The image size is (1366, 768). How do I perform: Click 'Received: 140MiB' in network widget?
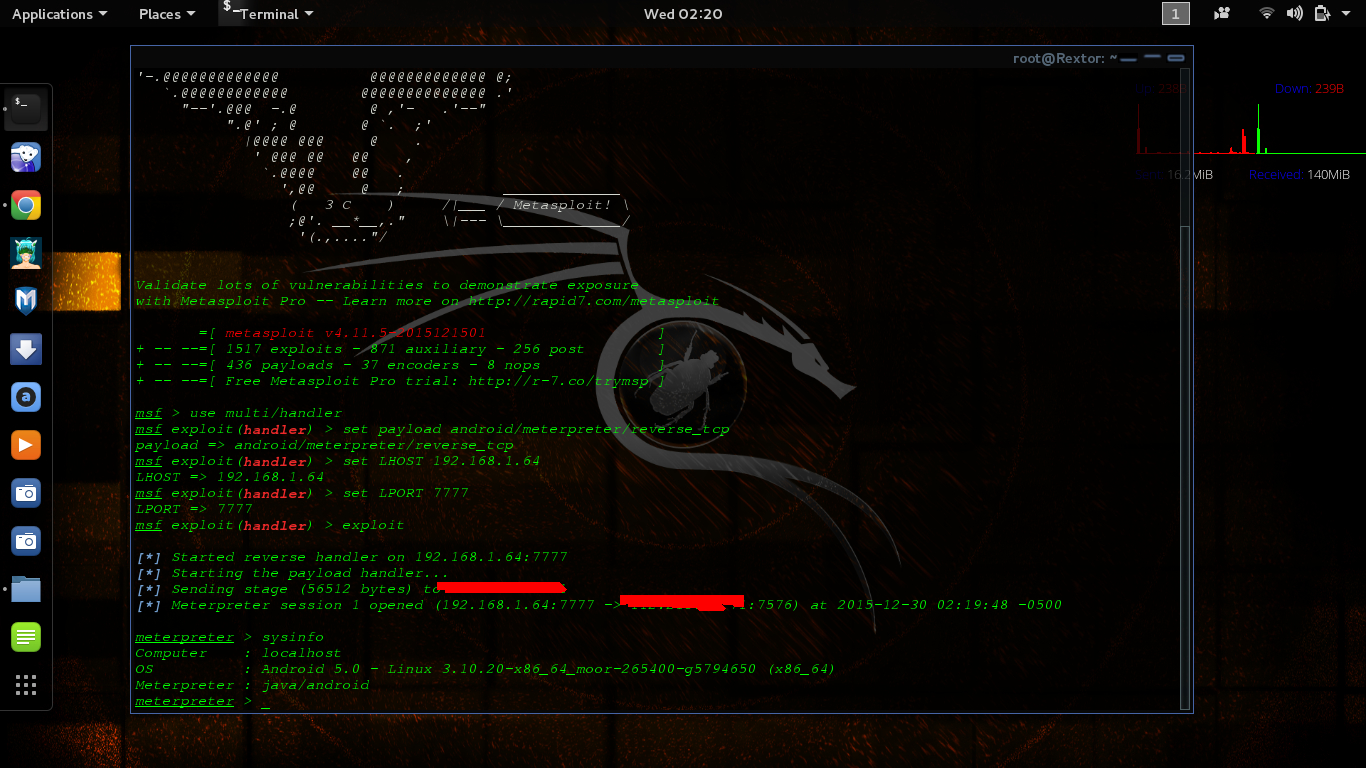tap(1300, 175)
